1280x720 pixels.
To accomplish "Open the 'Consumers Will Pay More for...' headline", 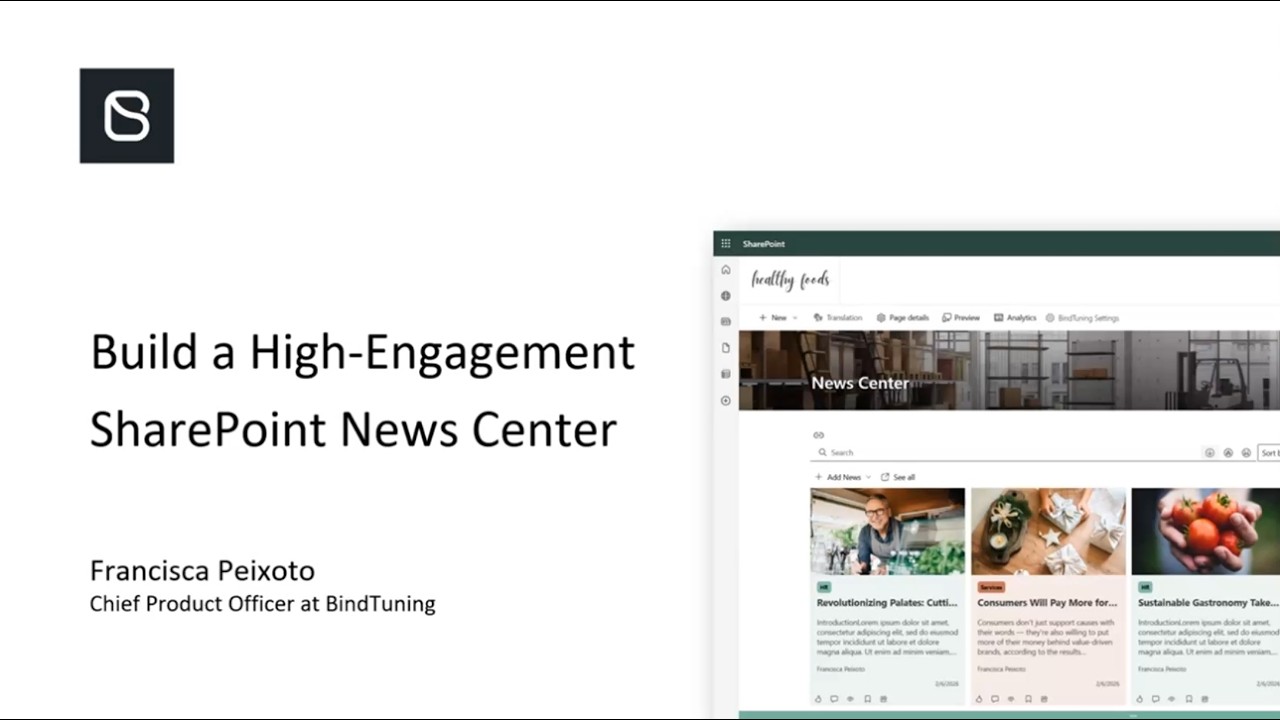I will click(1047, 603).
